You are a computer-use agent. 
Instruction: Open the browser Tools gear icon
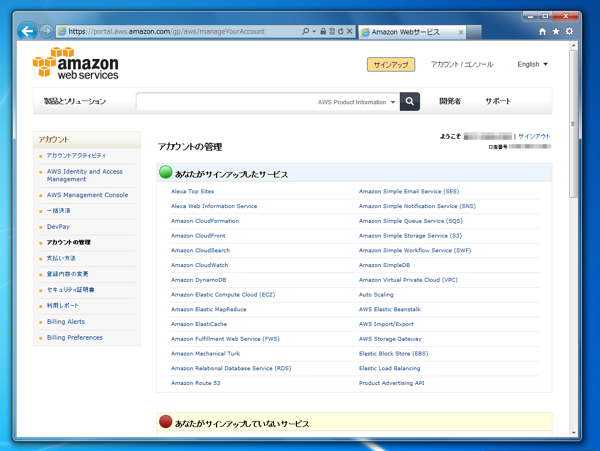569,31
